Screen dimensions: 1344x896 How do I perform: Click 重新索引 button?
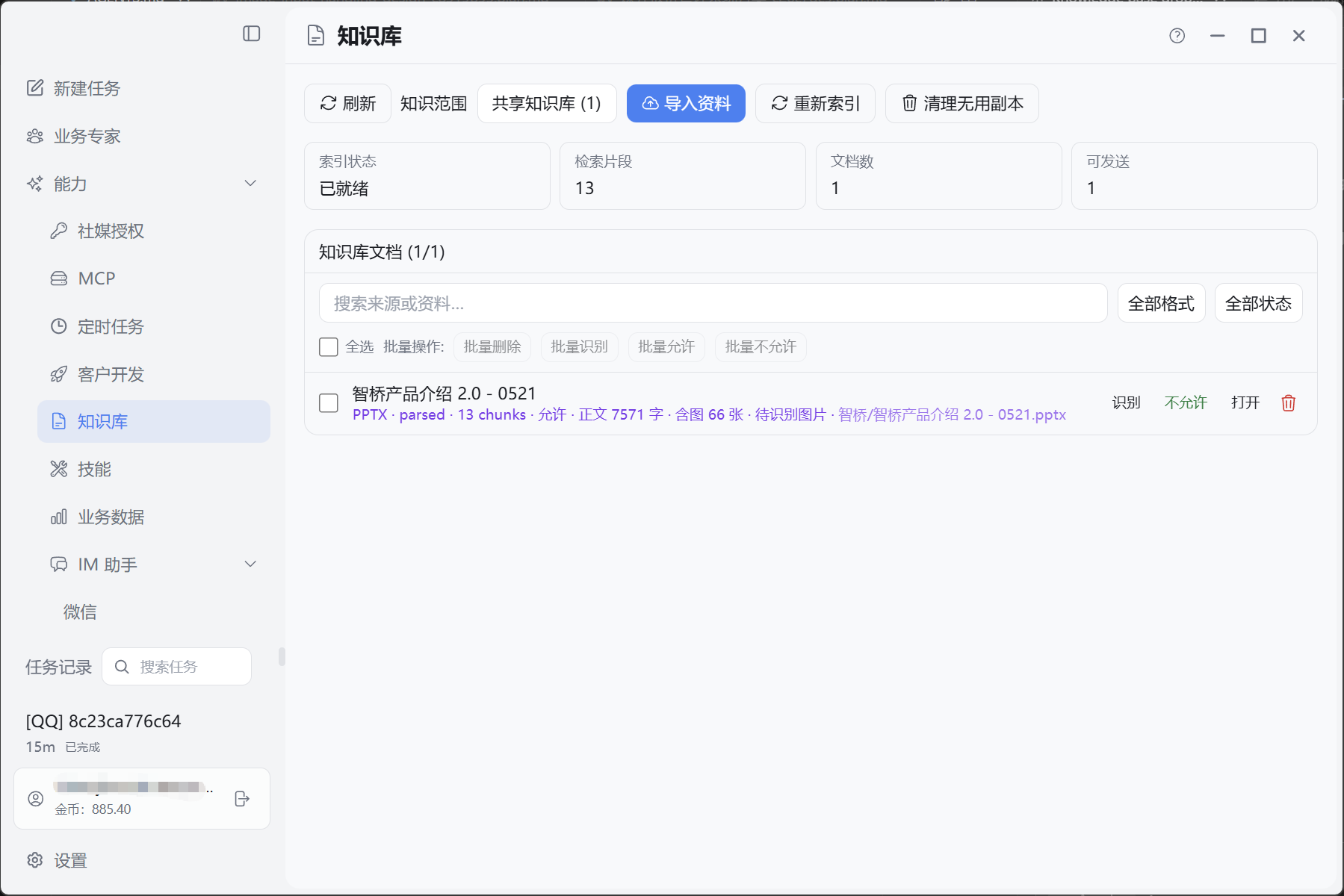[815, 103]
